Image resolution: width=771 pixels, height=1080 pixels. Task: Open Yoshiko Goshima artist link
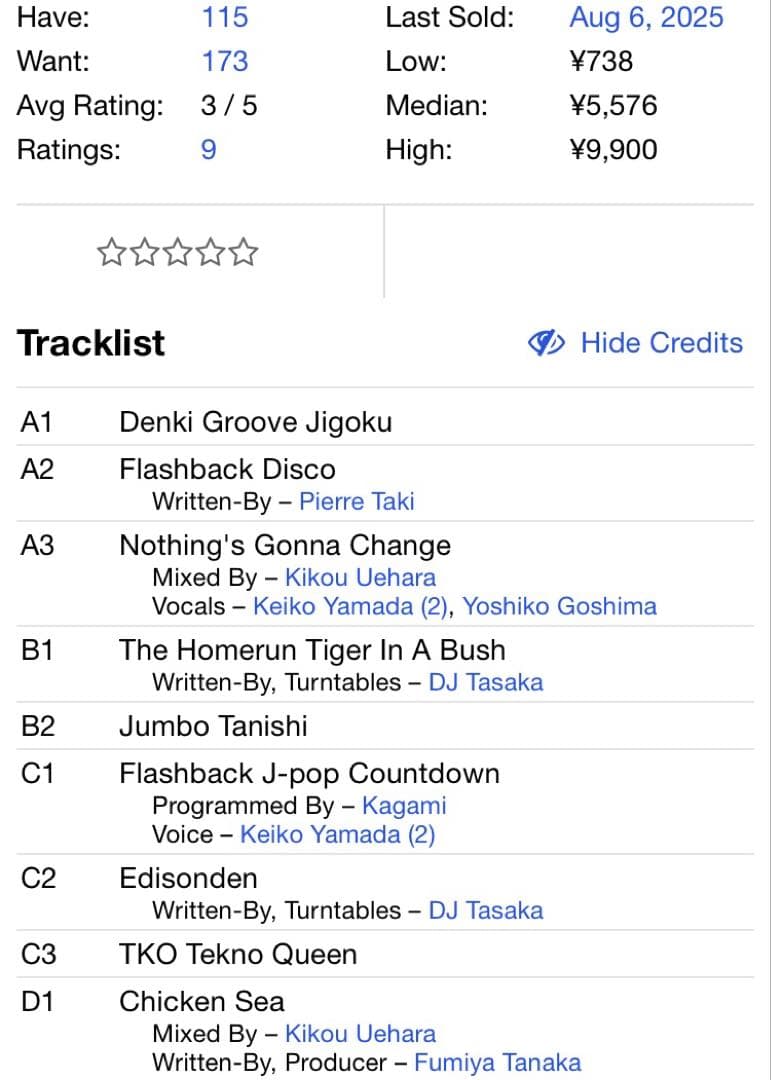(559, 606)
